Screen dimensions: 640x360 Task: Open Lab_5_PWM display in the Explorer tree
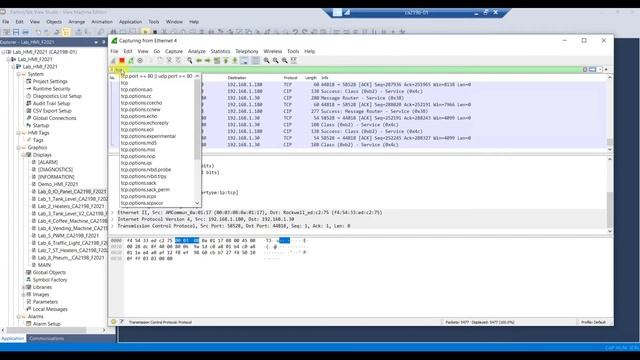69,236
